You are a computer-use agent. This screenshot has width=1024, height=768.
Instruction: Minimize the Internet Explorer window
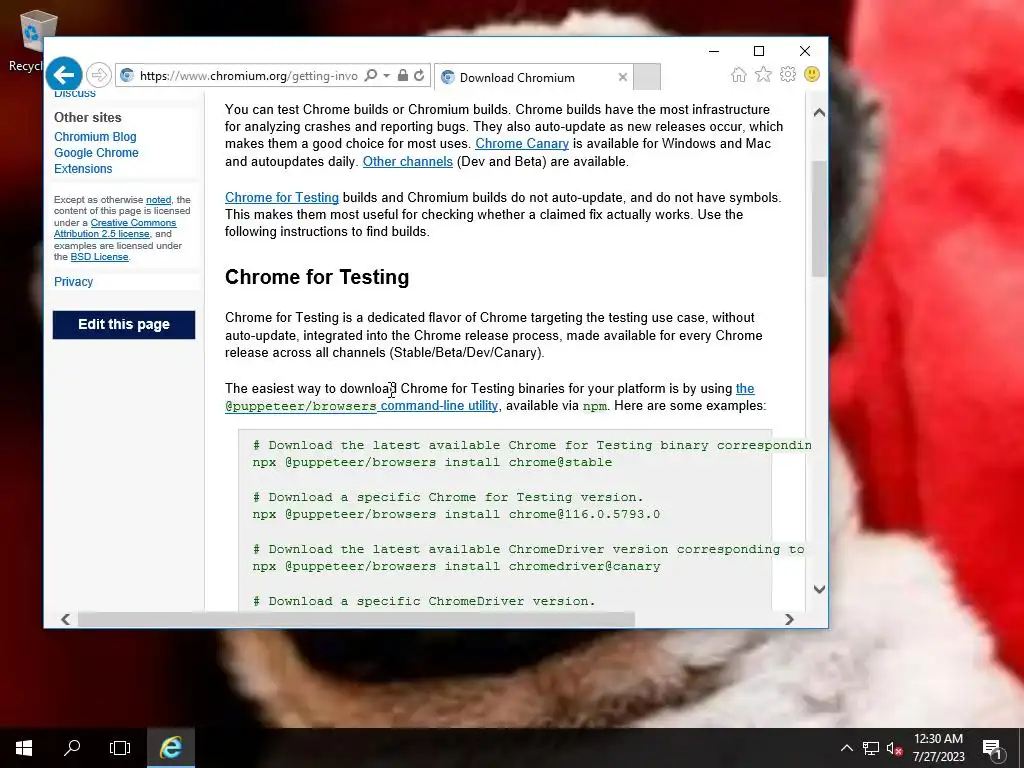[x=714, y=51]
